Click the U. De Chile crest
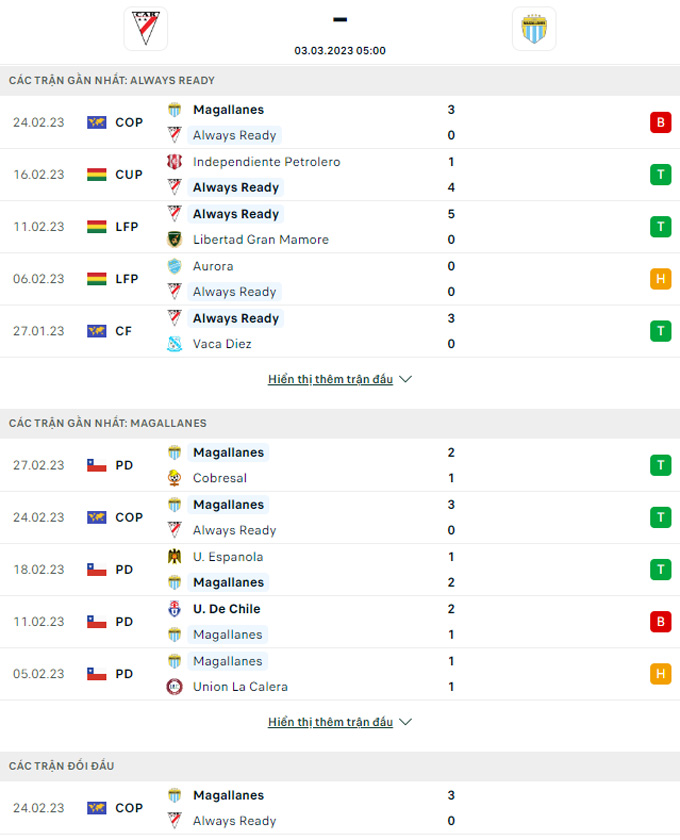 click(x=174, y=609)
